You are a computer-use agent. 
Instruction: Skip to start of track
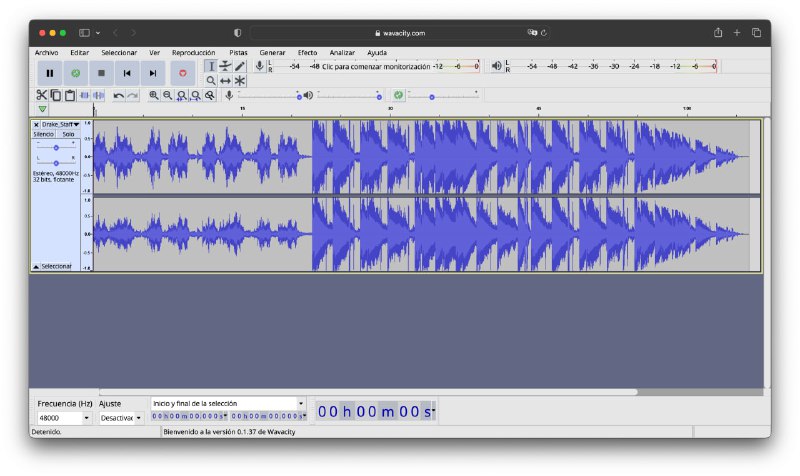[x=127, y=73]
